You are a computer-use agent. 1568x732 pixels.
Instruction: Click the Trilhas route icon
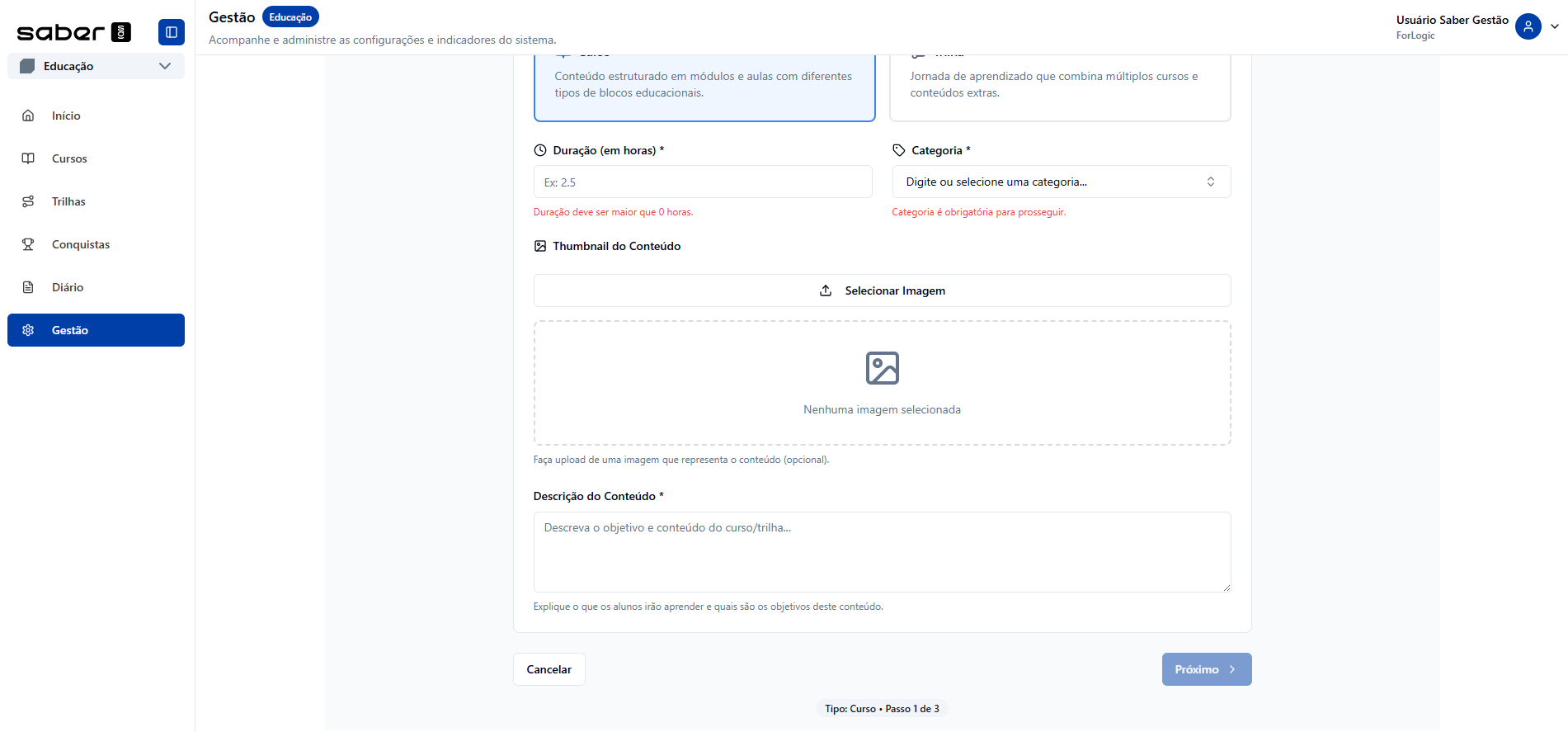28,201
